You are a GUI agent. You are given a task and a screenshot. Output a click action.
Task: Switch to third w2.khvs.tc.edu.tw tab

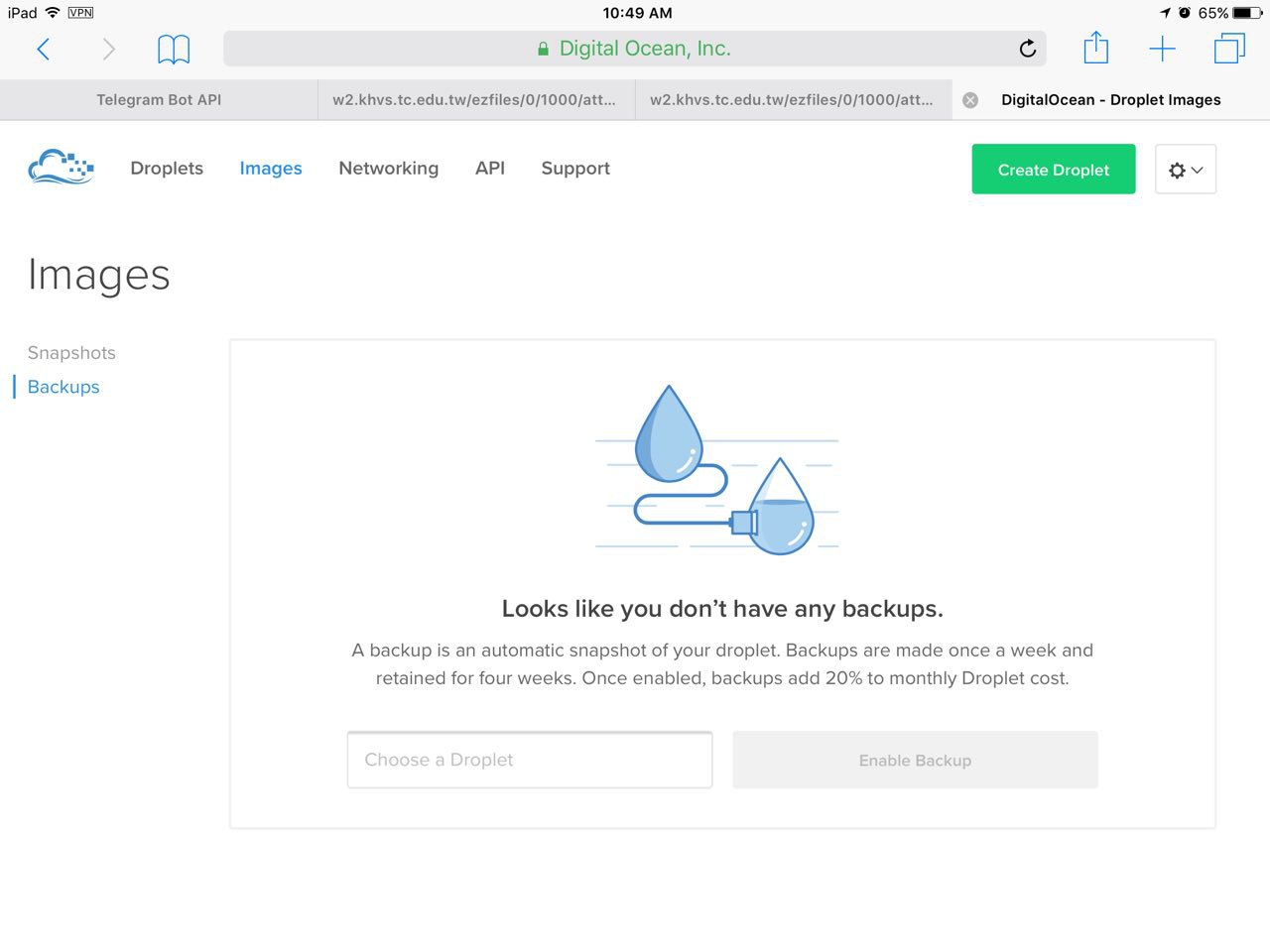coord(794,100)
